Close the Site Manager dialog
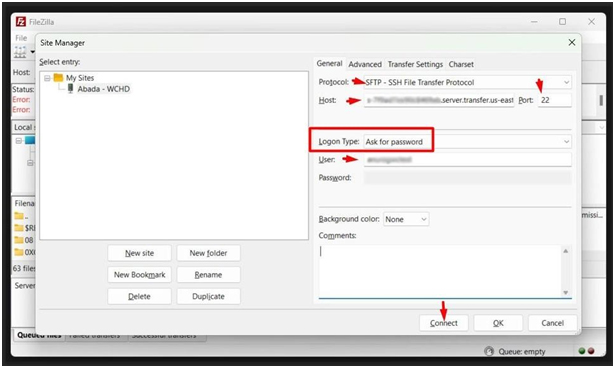 pos(572,42)
